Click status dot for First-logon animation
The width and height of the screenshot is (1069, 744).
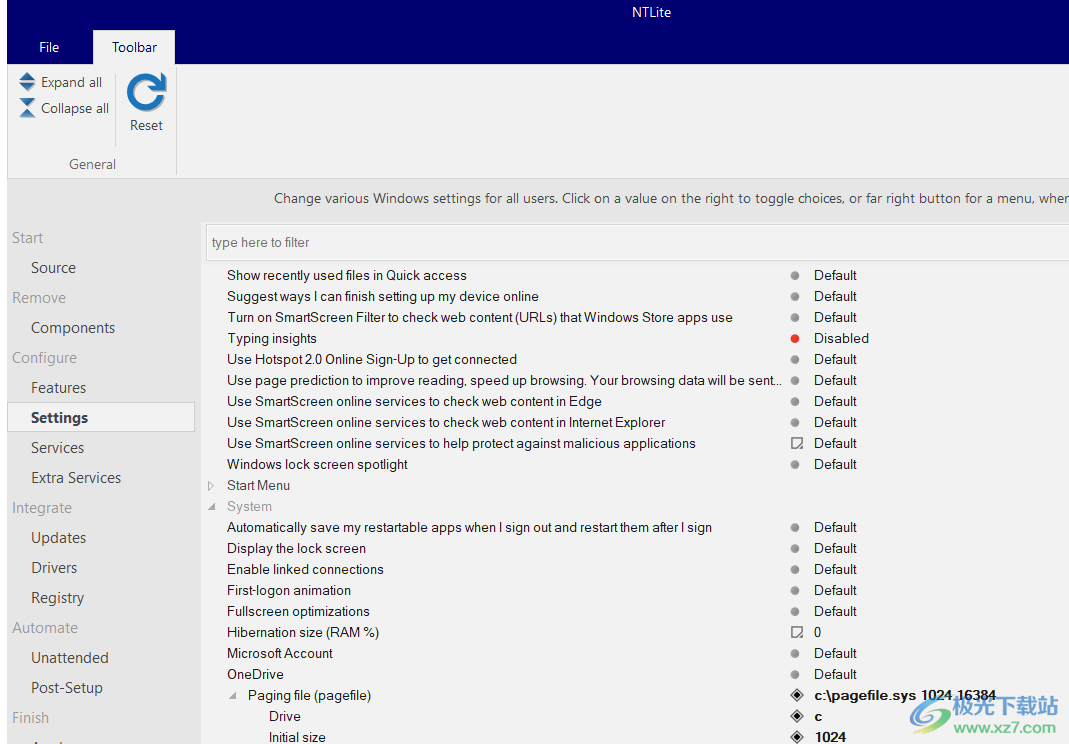click(x=795, y=591)
